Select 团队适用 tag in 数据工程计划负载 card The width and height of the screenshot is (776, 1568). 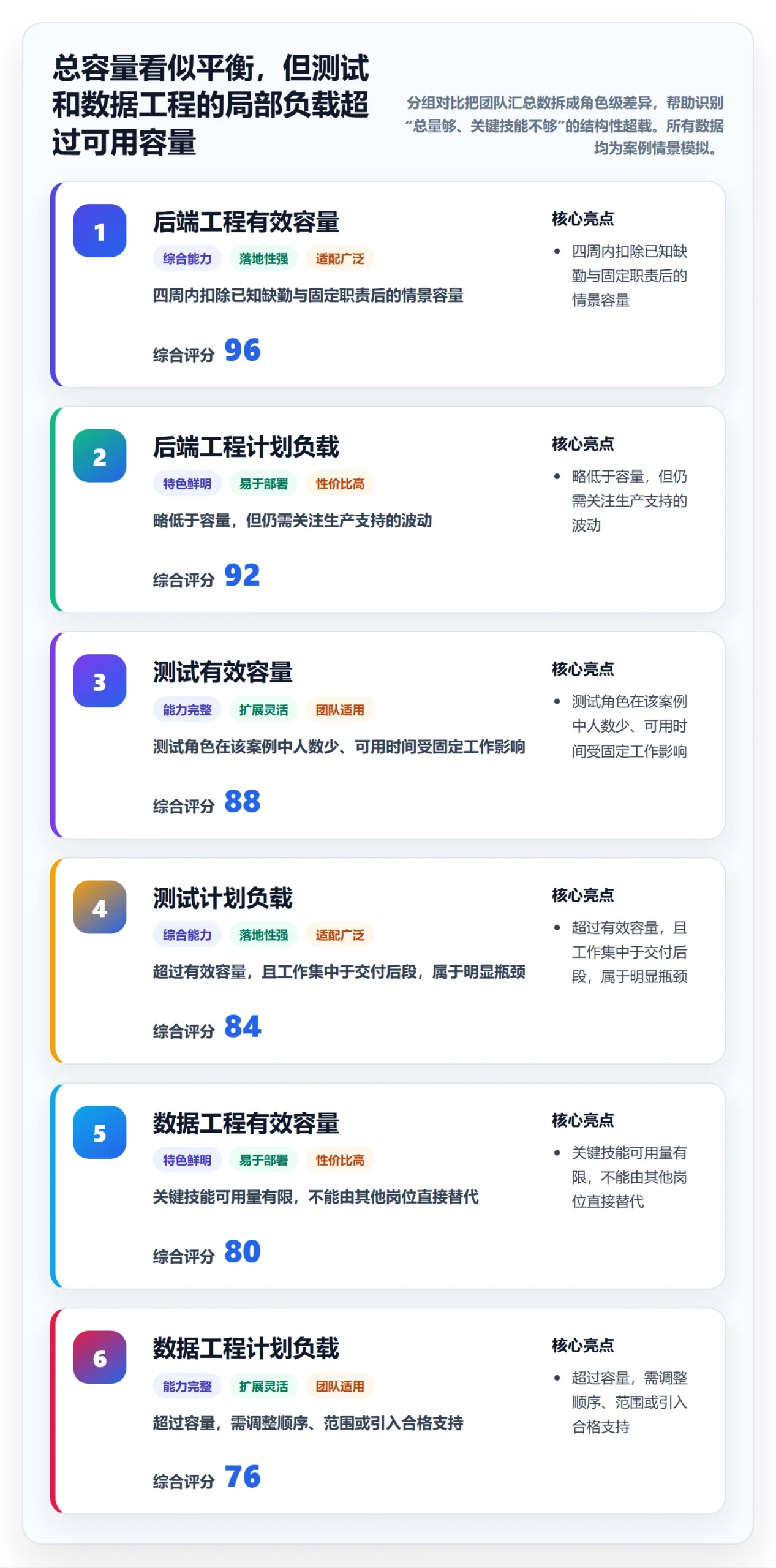(x=340, y=1386)
